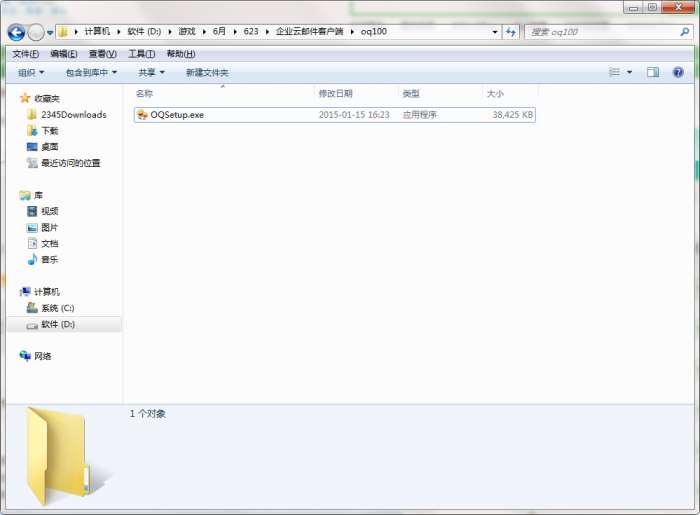Toggle the preview pane icon
Screen dimensions: 700x515
653,72
